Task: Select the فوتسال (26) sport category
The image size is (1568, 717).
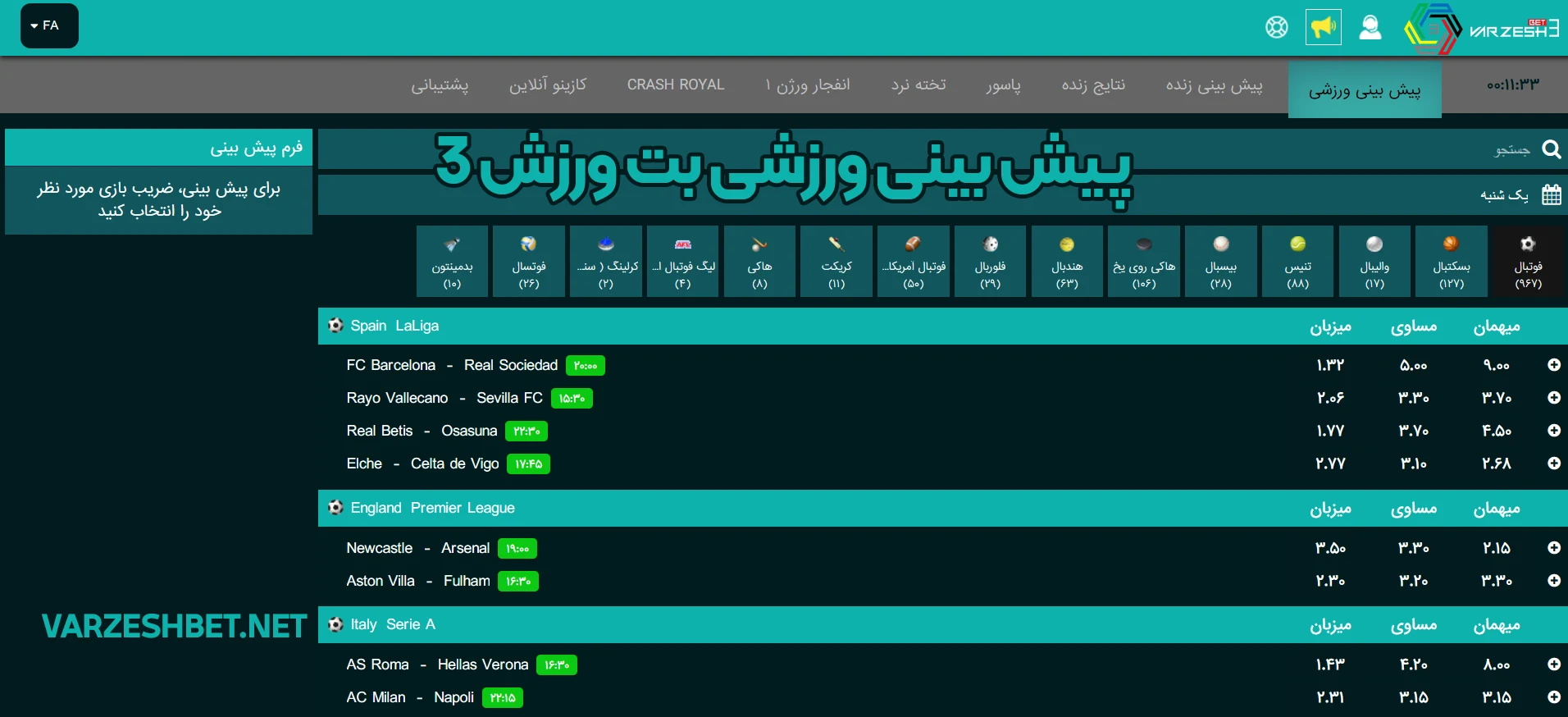Action: pyautogui.click(x=529, y=261)
